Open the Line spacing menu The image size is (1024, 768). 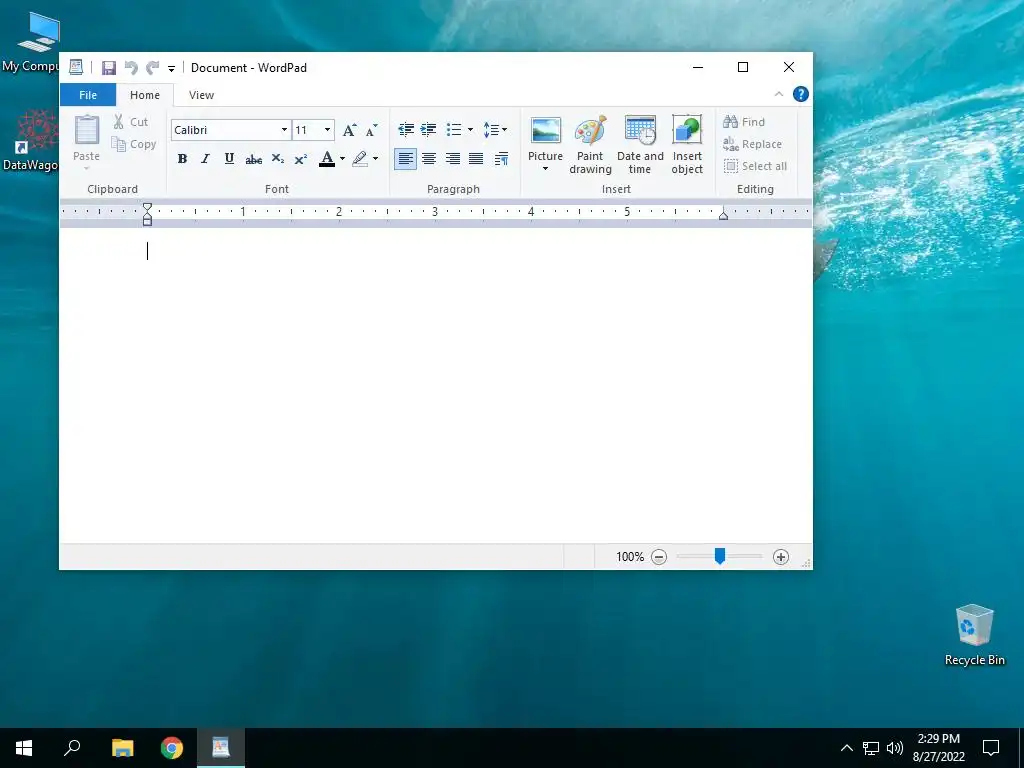pyautogui.click(x=495, y=129)
